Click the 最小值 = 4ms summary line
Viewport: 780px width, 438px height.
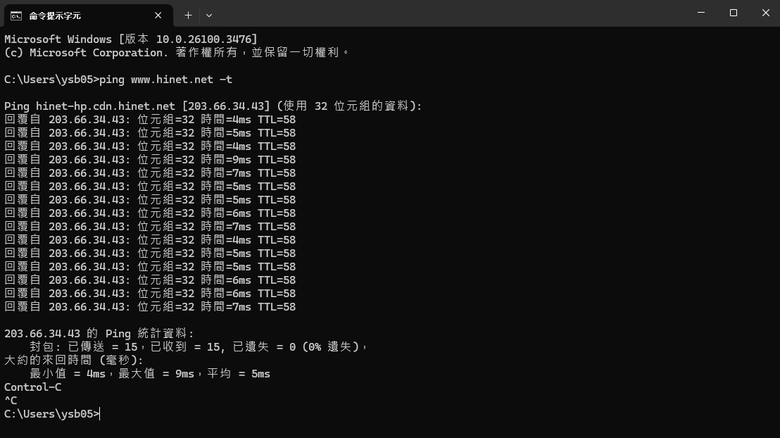point(150,374)
